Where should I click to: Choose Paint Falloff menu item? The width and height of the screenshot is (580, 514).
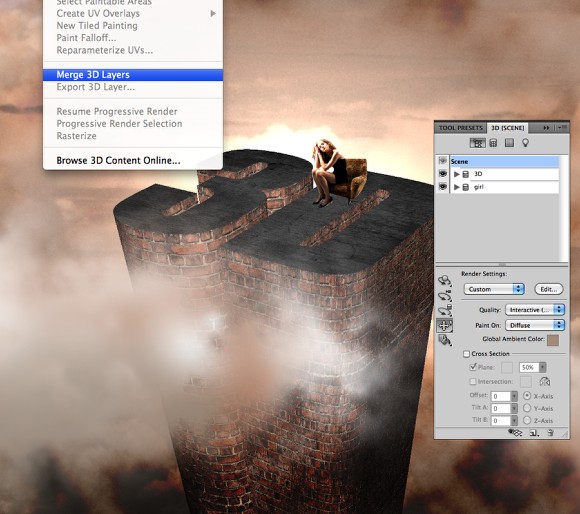133,38
